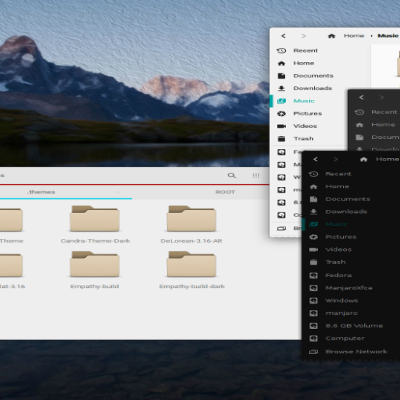
Task: Click the Fedora drive icon in dark sidebar
Action: (313, 275)
